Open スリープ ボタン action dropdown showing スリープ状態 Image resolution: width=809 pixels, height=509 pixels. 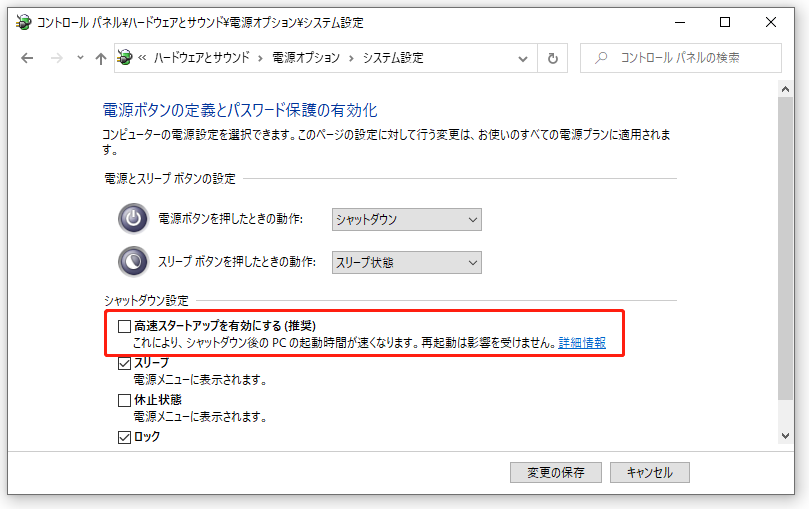click(x=407, y=262)
